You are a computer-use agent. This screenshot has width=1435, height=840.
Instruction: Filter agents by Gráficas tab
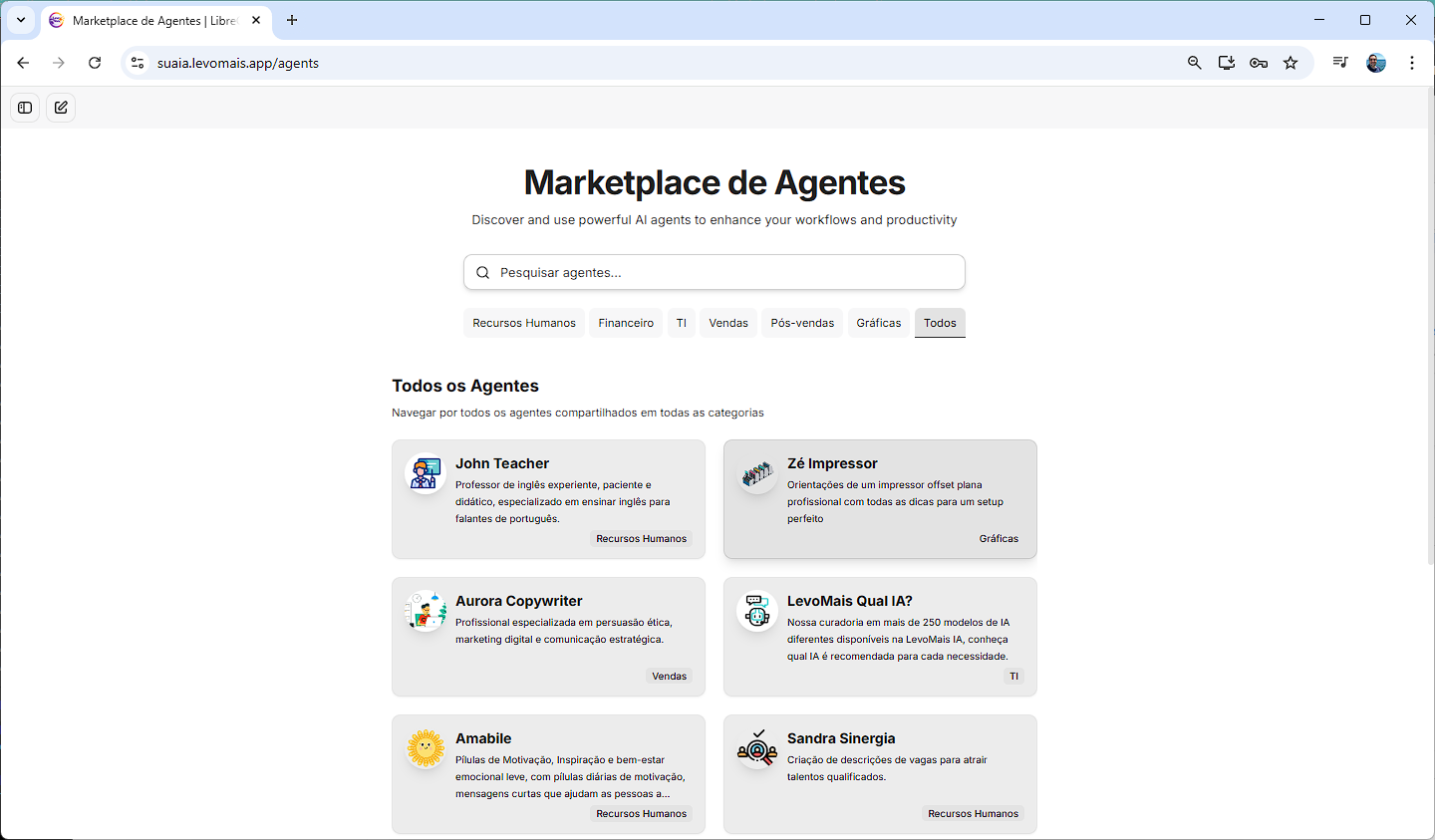[878, 323]
